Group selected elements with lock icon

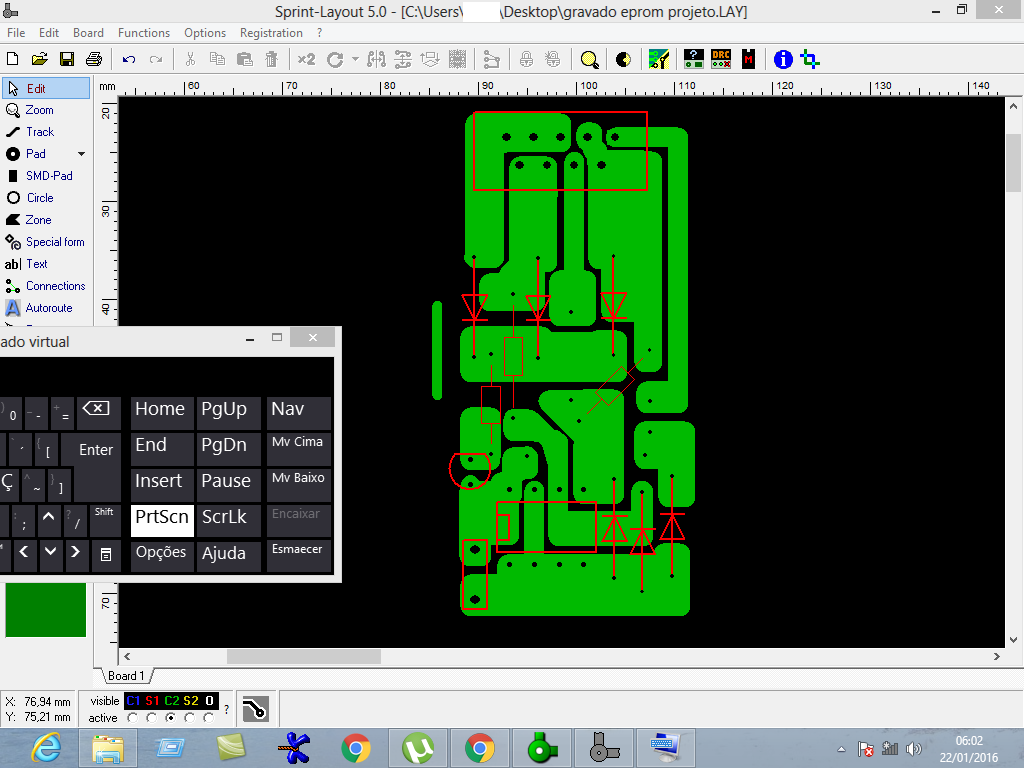[x=526, y=59]
